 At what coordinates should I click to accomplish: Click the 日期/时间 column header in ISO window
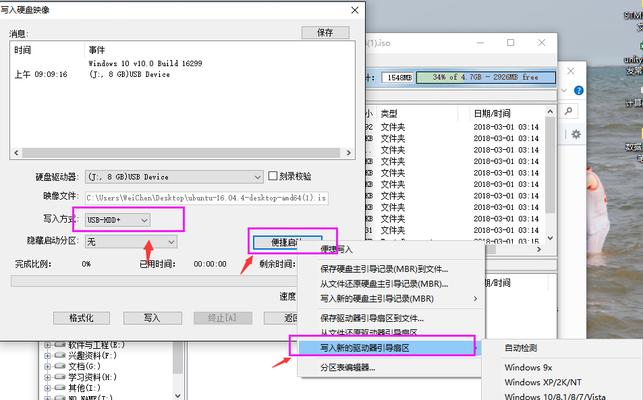coord(492,113)
